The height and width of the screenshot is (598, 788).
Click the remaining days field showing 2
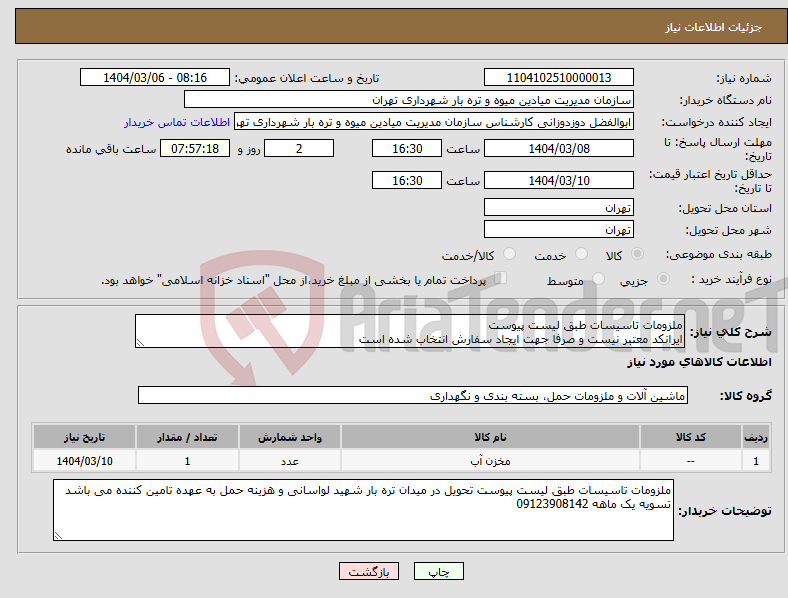point(299,148)
